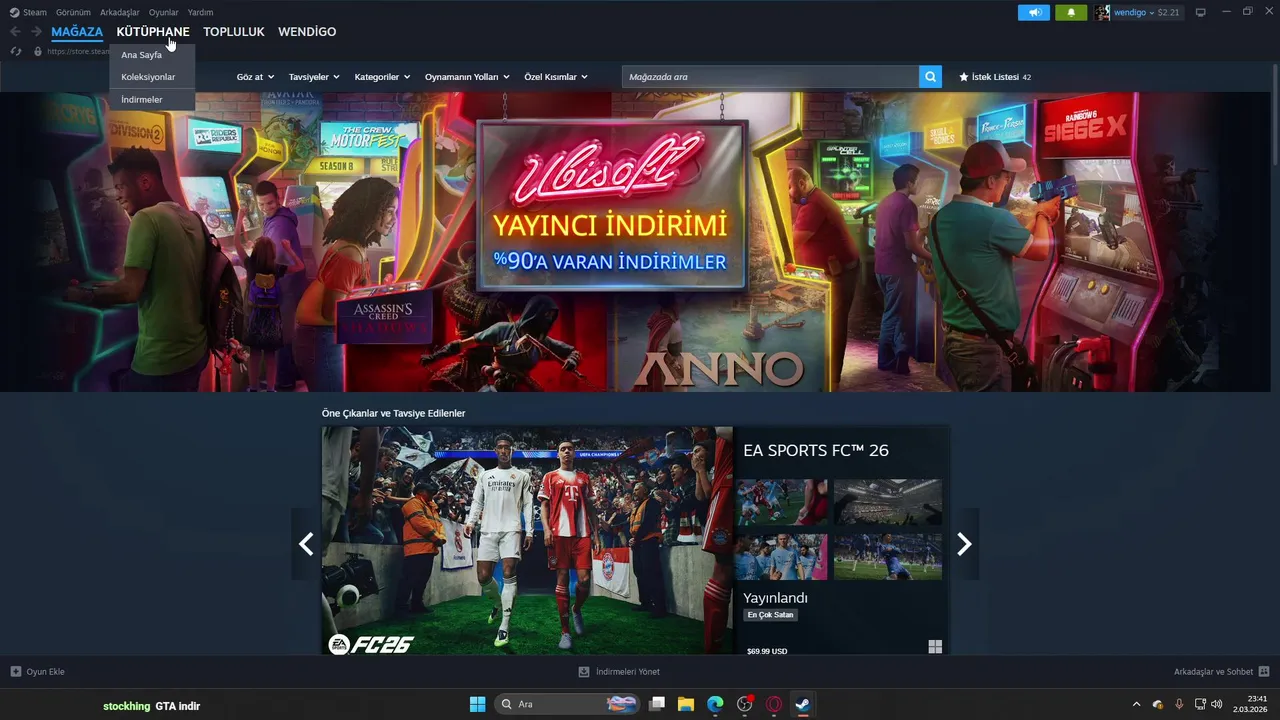The image size is (1280, 720).
Task: Go forward with the right arrow
Action: pyautogui.click(x=36, y=32)
